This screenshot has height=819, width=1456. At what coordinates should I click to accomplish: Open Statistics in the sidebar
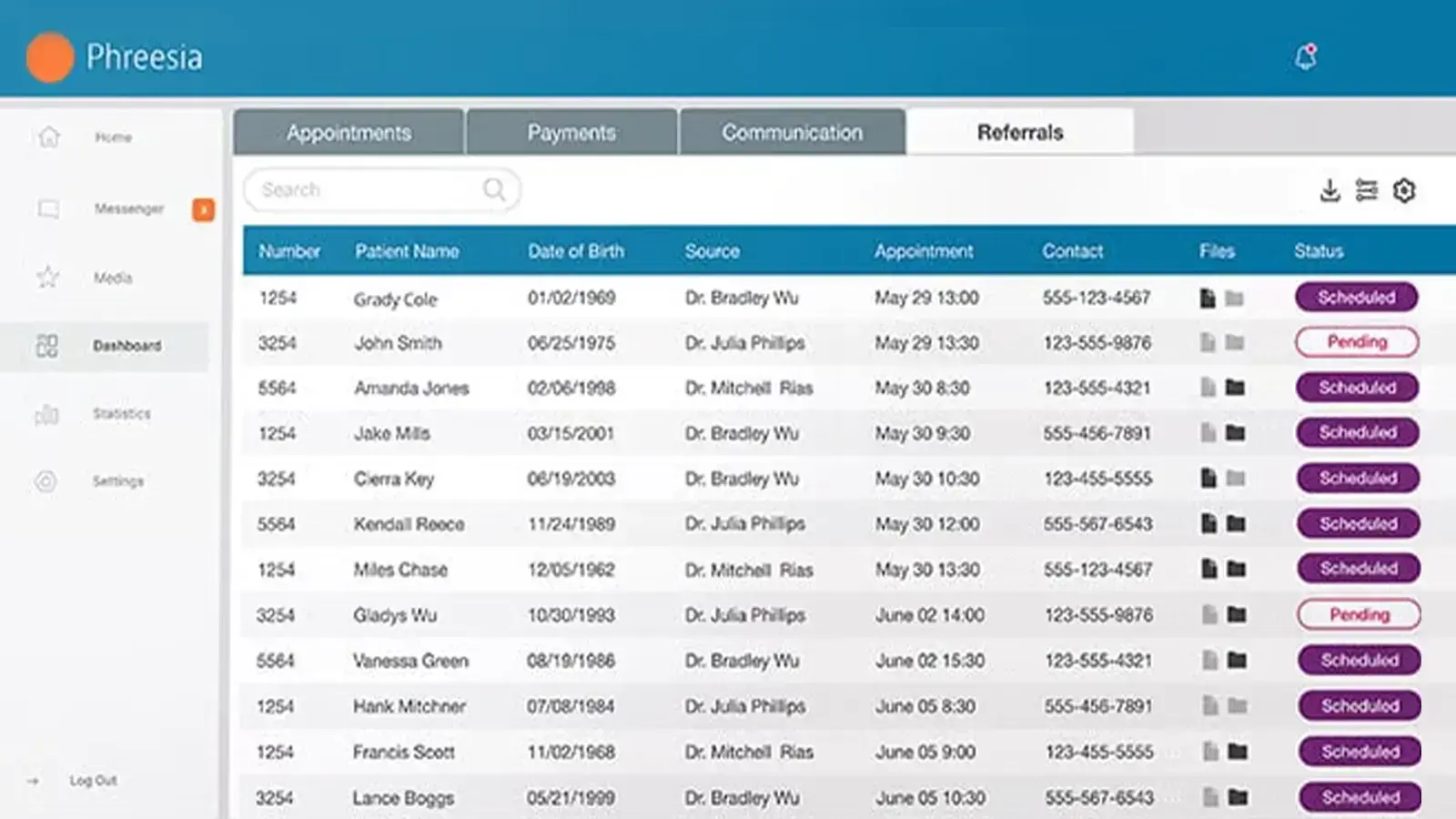122,413
